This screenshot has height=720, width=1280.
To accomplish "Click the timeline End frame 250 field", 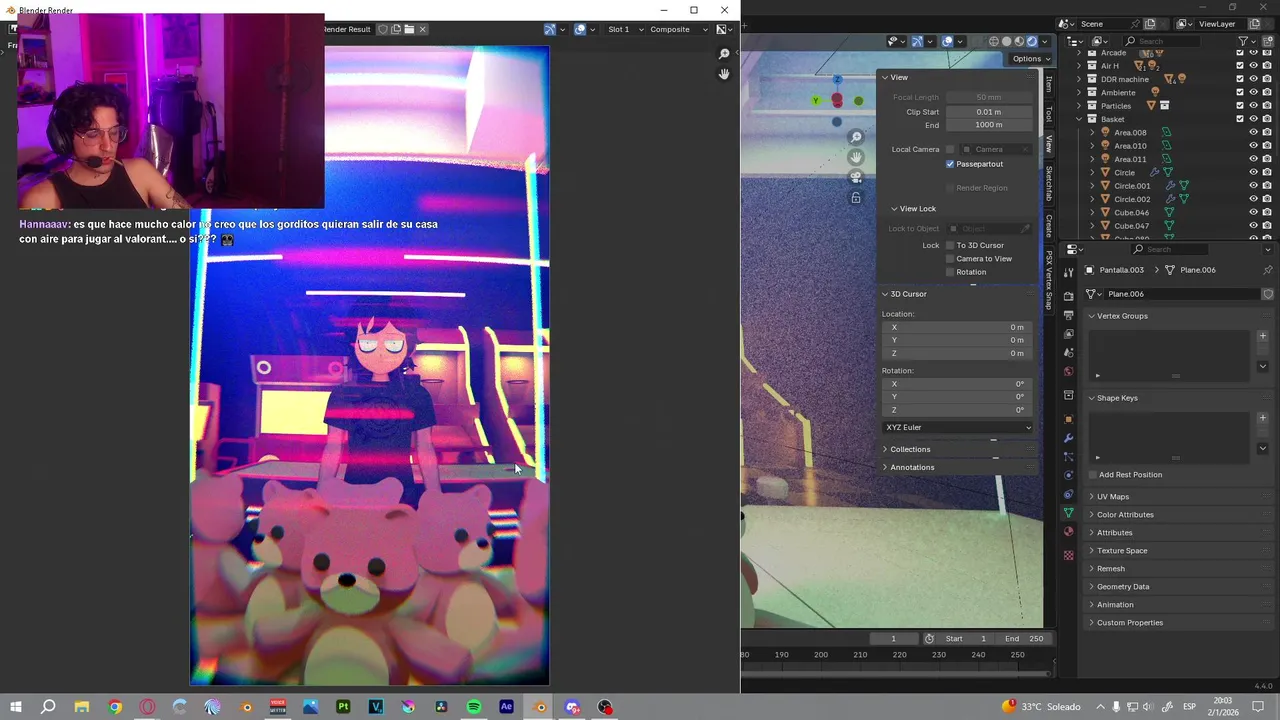I will coord(1023,639).
